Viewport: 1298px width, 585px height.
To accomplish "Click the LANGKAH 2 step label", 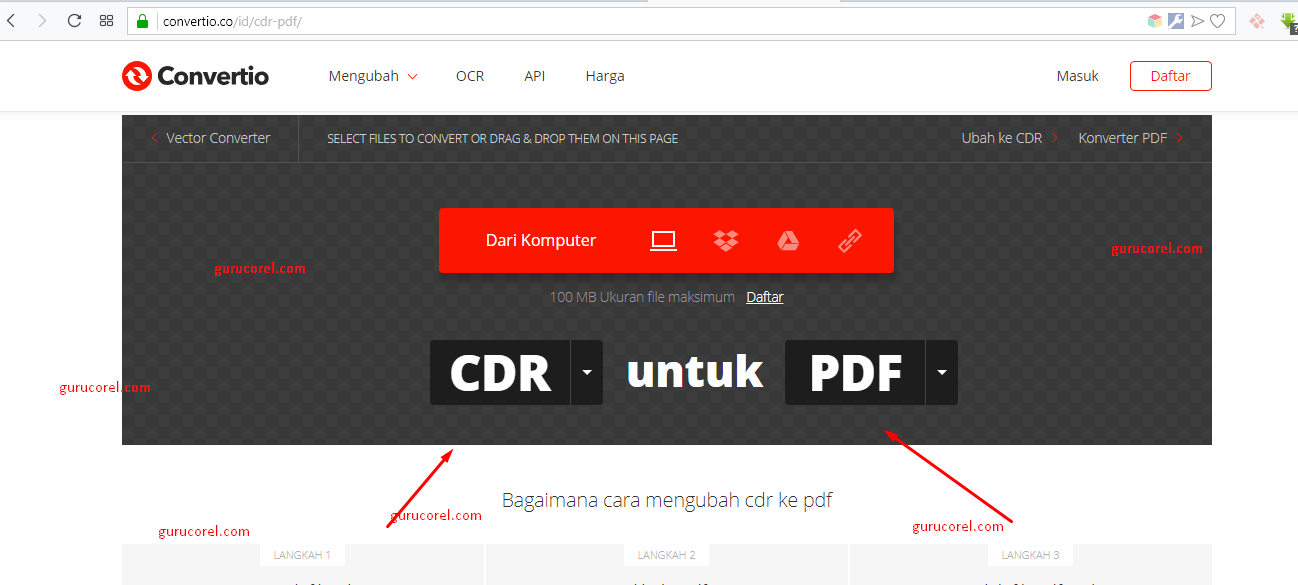I will point(666,555).
